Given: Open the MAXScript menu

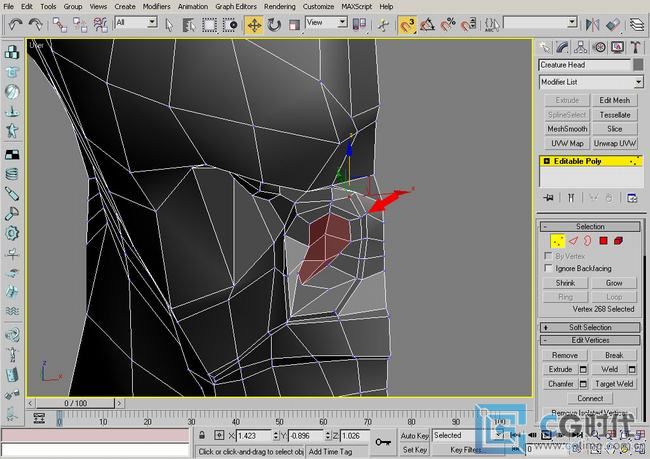Looking at the screenshot, I should [357, 7].
